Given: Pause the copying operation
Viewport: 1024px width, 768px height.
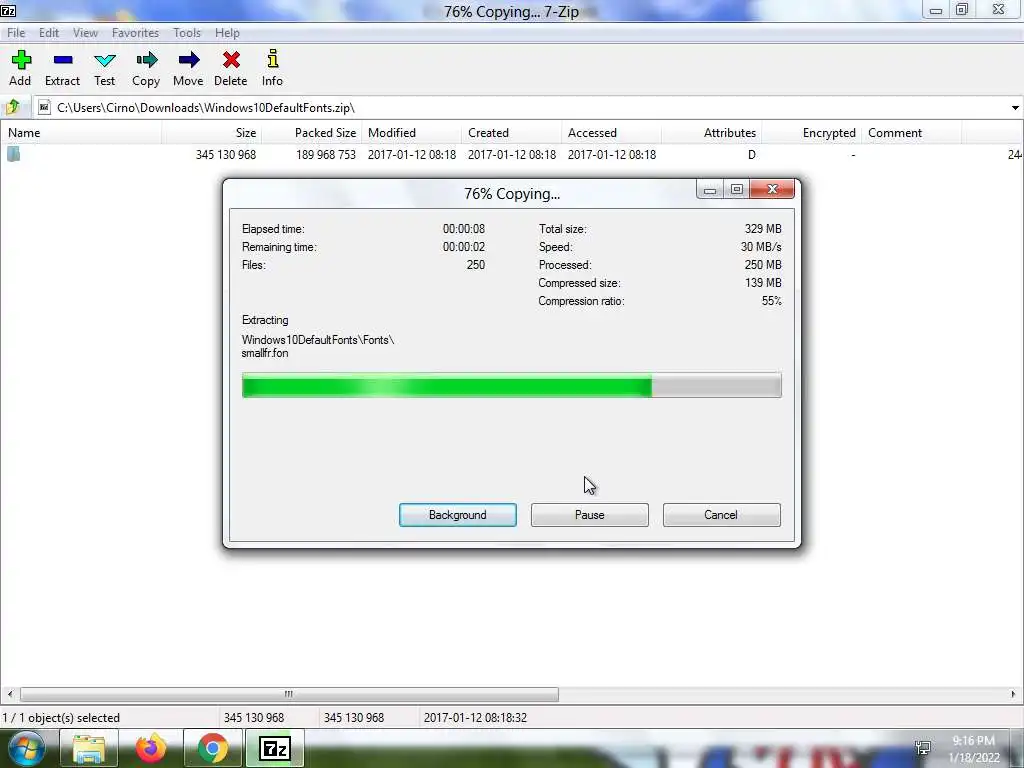Looking at the screenshot, I should tap(590, 515).
